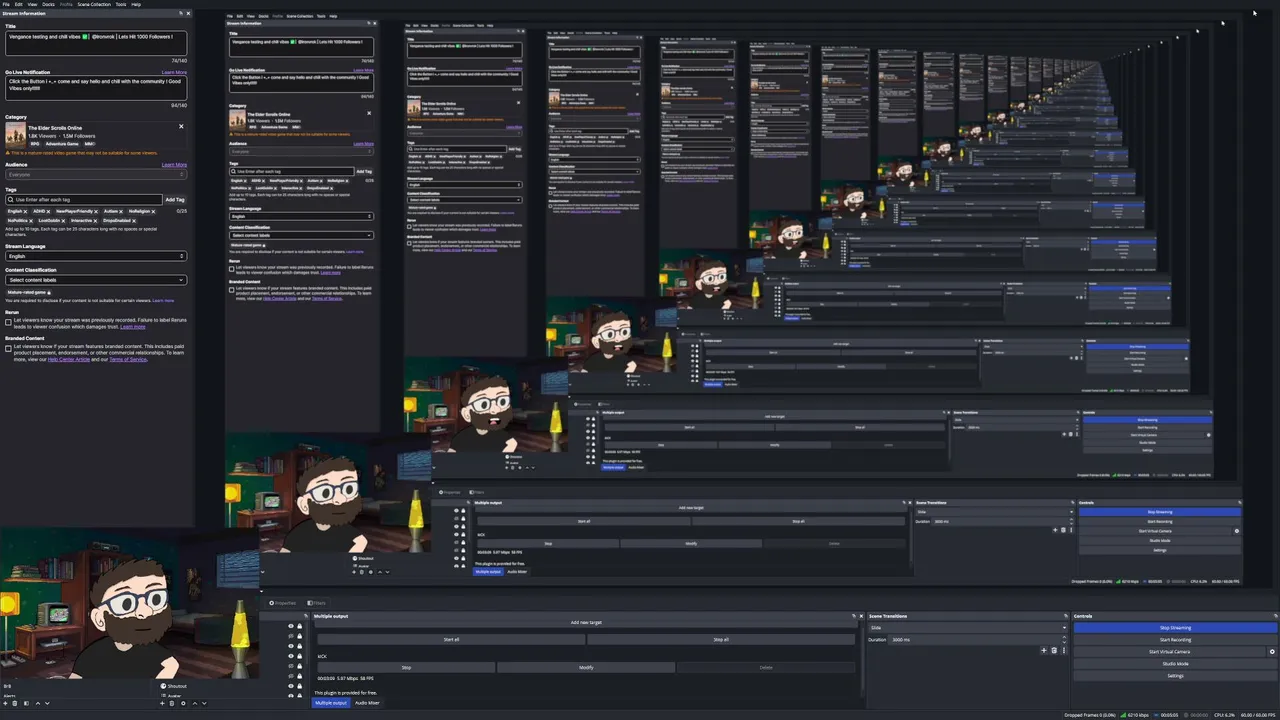The width and height of the screenshot is (1280, 720).
Task: Open Content Classification dropdown in main dock
Action: [x=96, y=280]
